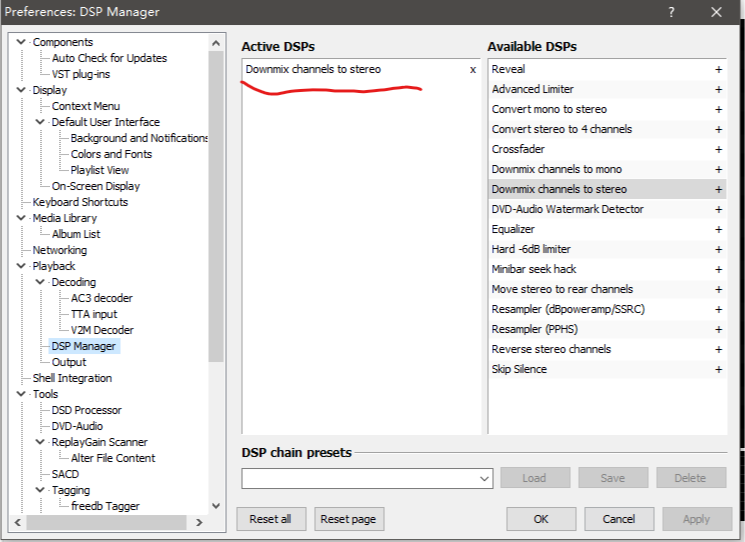The width and height of the screenshot is (745, 542).
Task: Click the OK button
Action: pyautogui.click(x=540, y=519)
